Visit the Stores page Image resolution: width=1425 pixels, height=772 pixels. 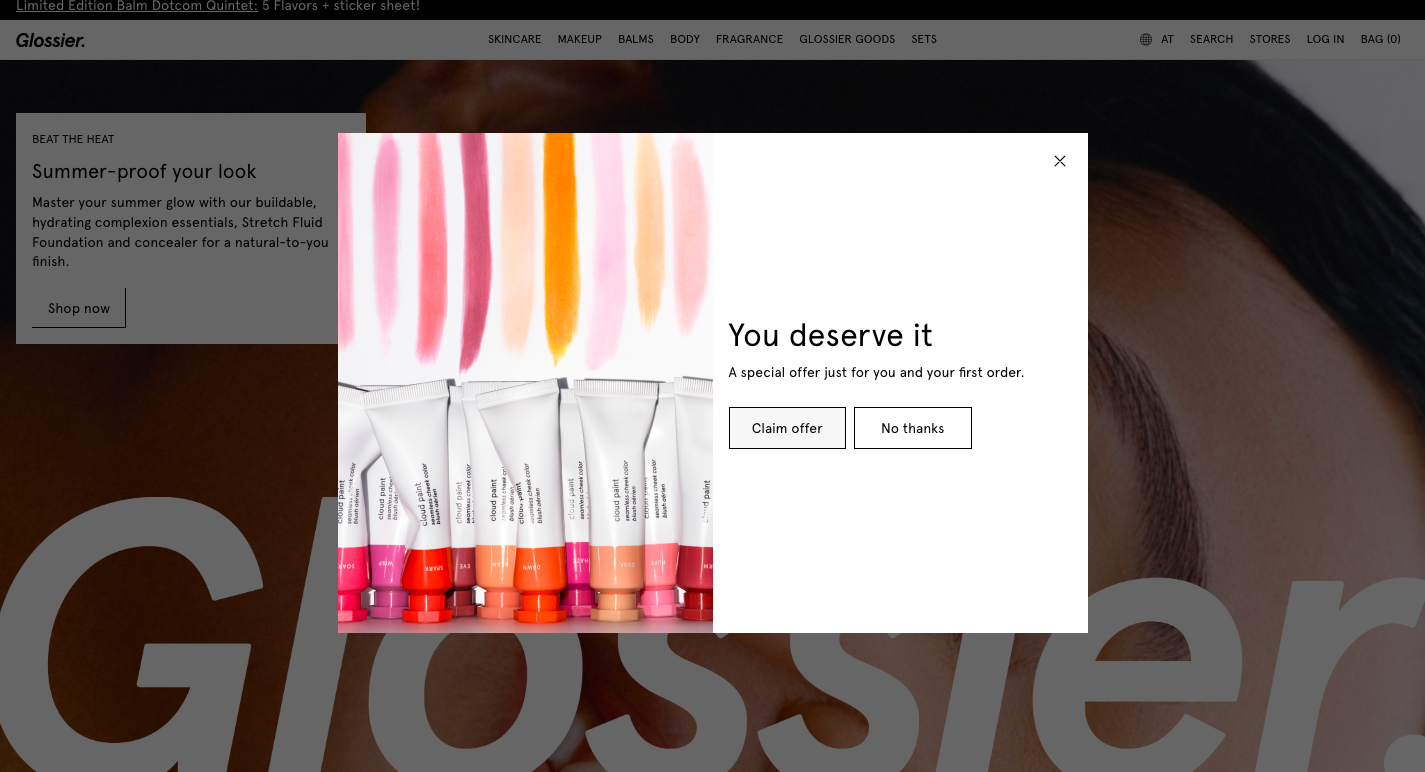coord(1270,40)
